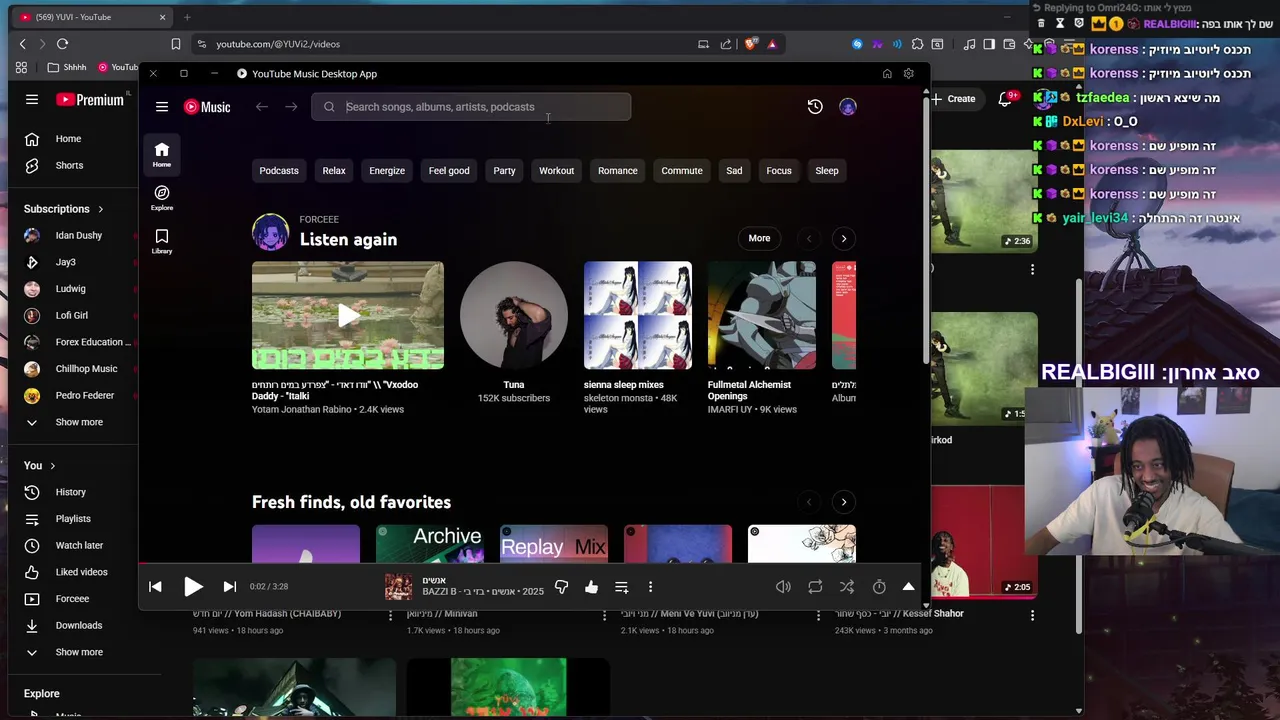Open the Tuna artist circle
This screenshot has height=720, width=1280.
point(514,316)
